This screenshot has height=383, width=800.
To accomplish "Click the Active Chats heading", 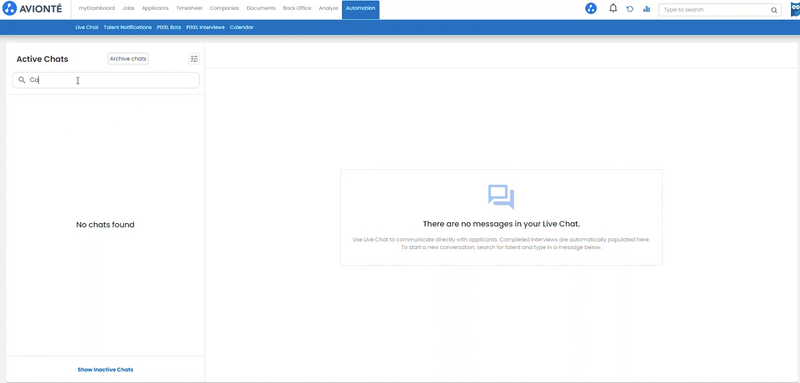I will [42, 59].
